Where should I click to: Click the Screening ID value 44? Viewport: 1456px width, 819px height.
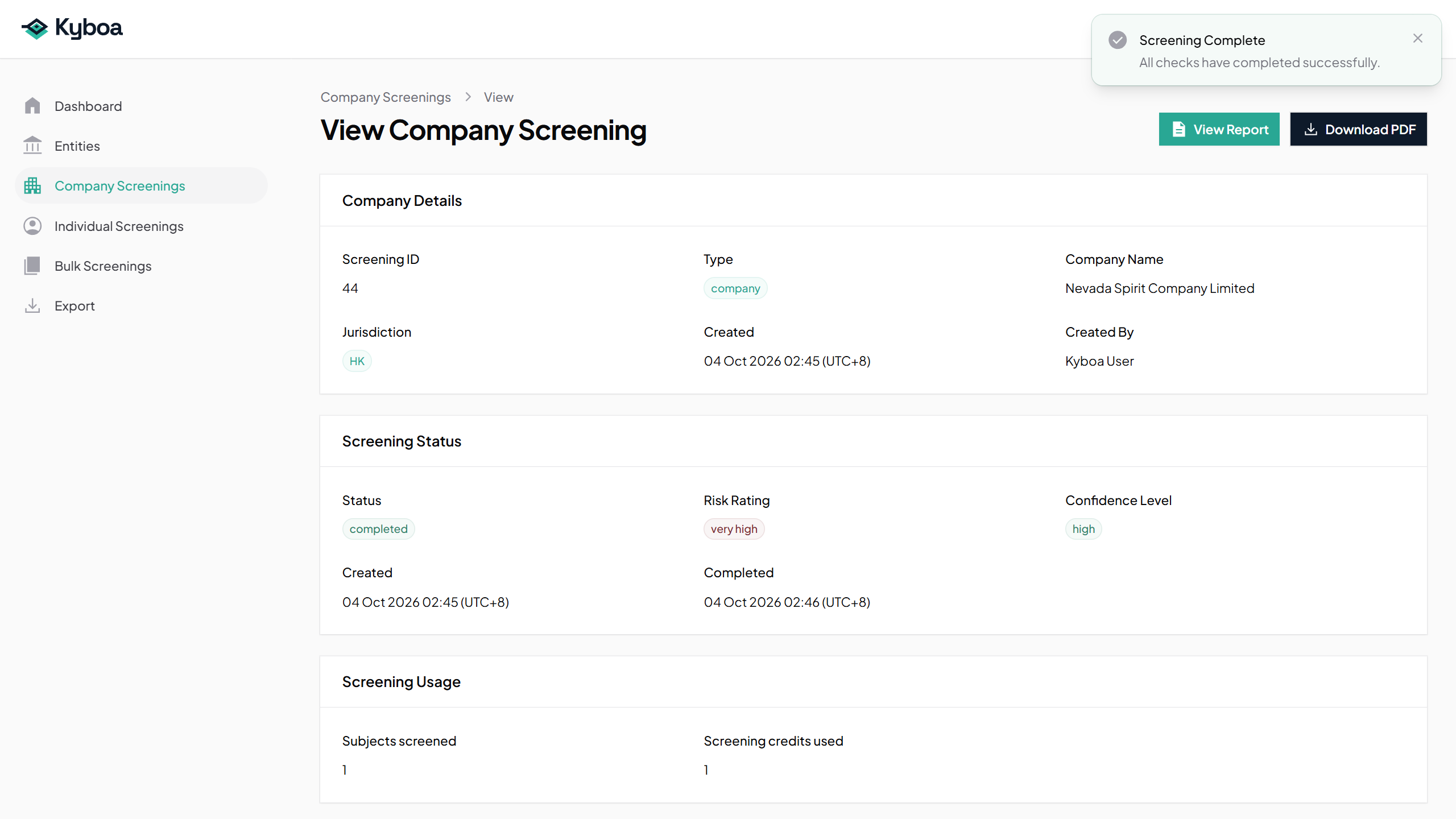pyautogui.click(x=350, y=288)
